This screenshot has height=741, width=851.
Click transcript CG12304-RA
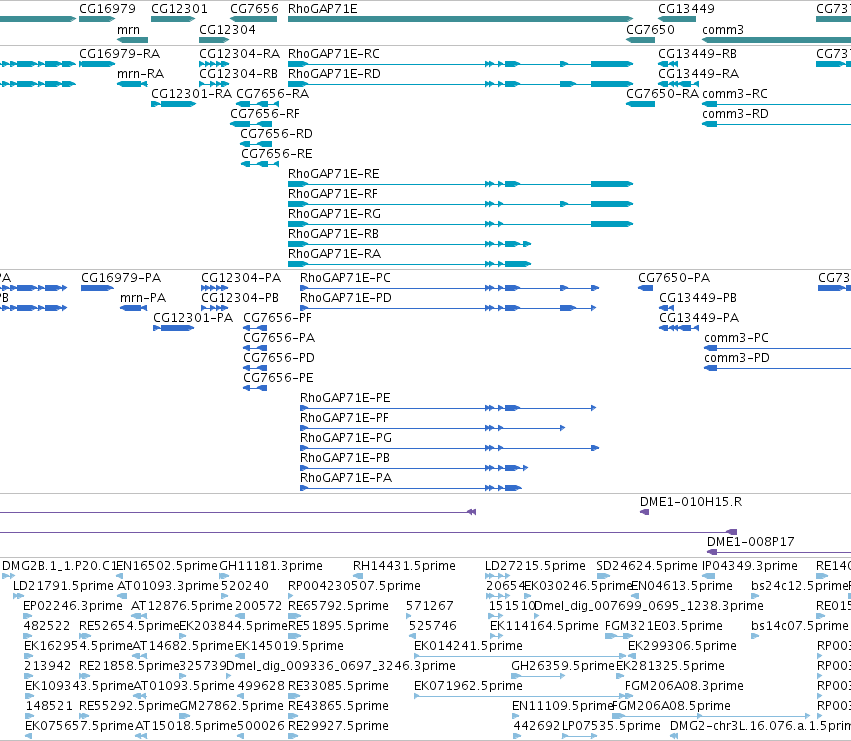pos(239,54)
